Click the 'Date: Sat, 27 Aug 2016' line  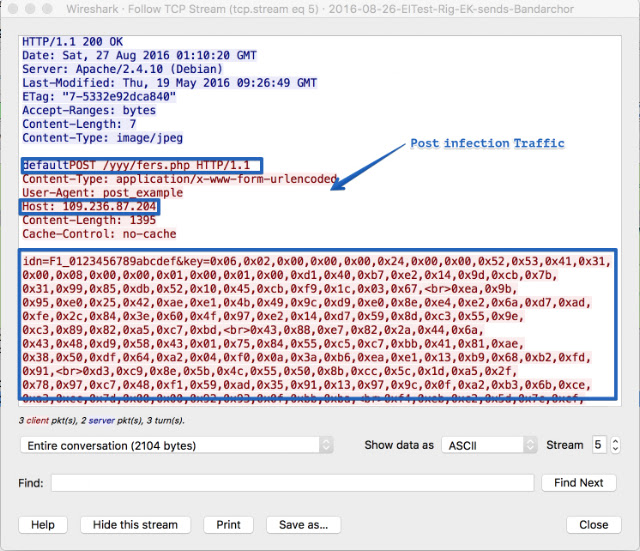click(x=140, y=56)
